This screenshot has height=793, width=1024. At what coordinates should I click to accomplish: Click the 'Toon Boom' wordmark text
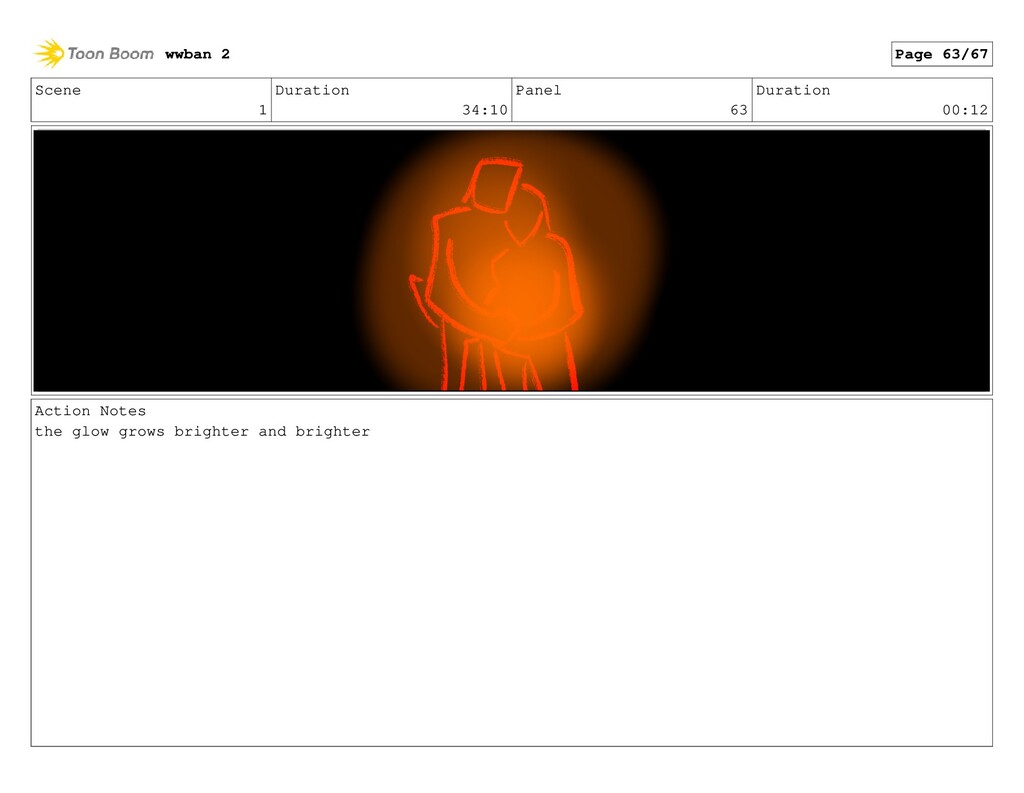click(110, 54)
